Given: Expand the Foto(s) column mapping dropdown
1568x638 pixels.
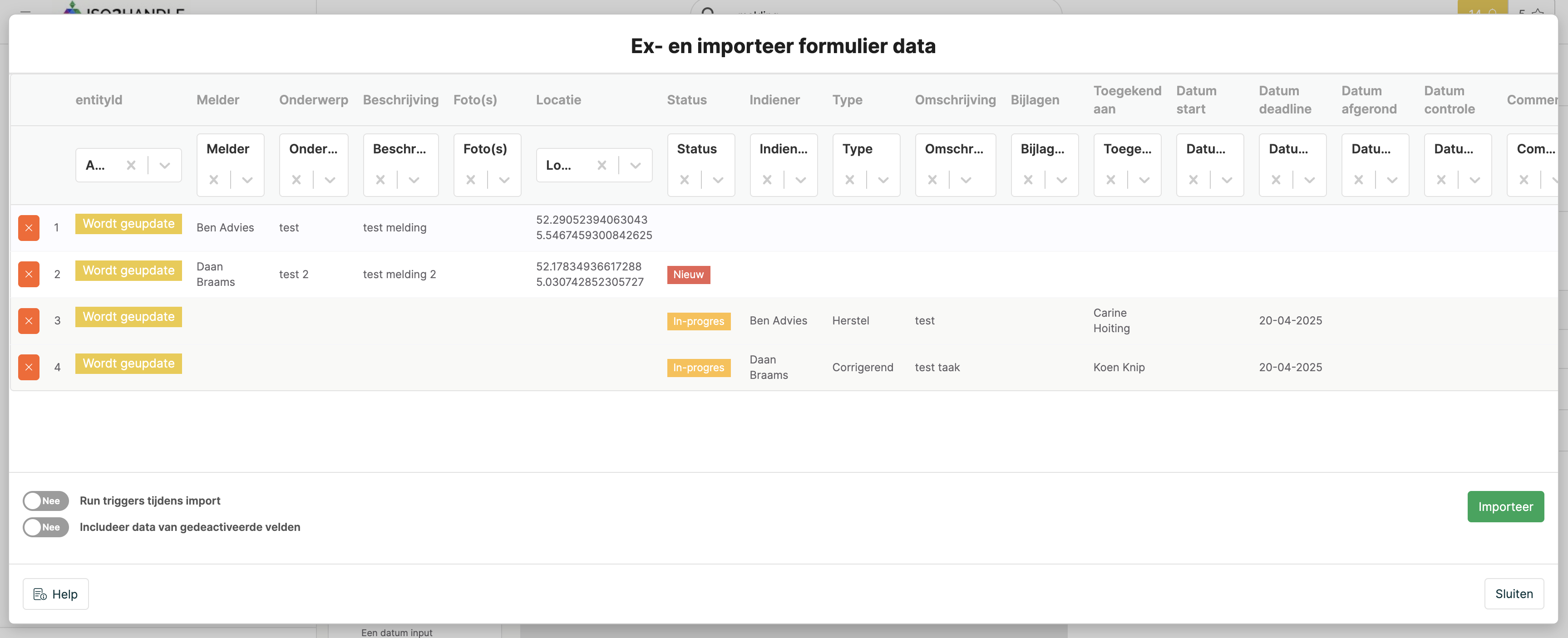Looking at the screenshot, I should (x=504, y=180).
